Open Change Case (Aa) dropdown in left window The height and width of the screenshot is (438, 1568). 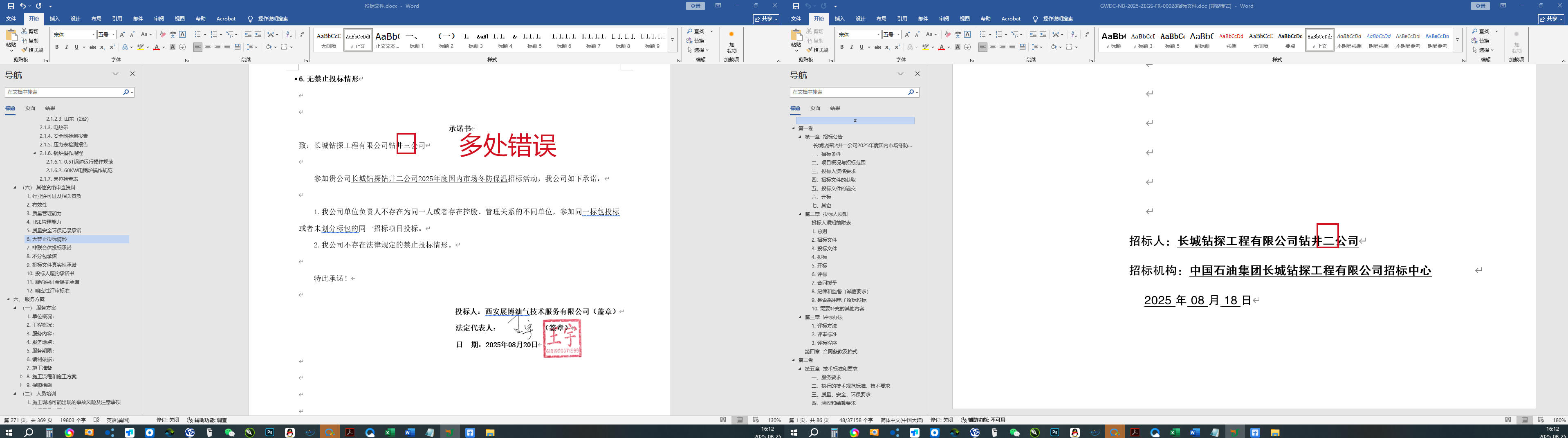147,35
